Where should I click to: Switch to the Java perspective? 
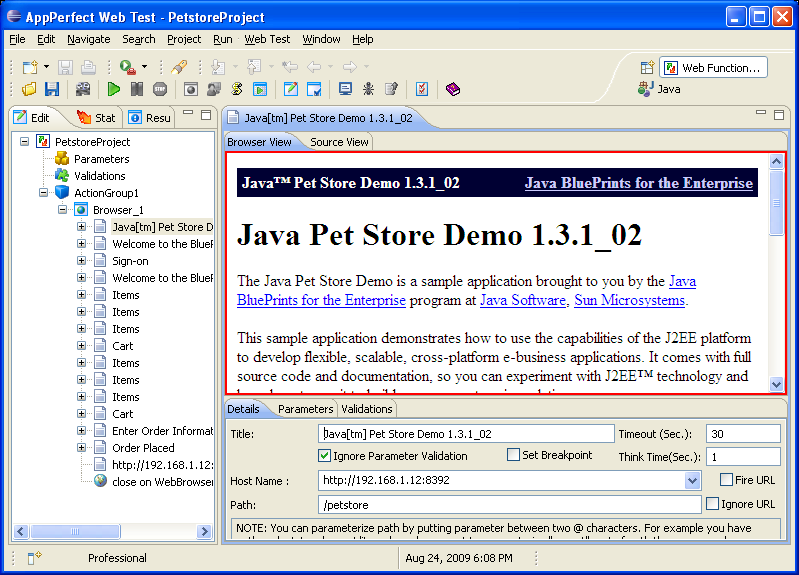coord(659,89)
